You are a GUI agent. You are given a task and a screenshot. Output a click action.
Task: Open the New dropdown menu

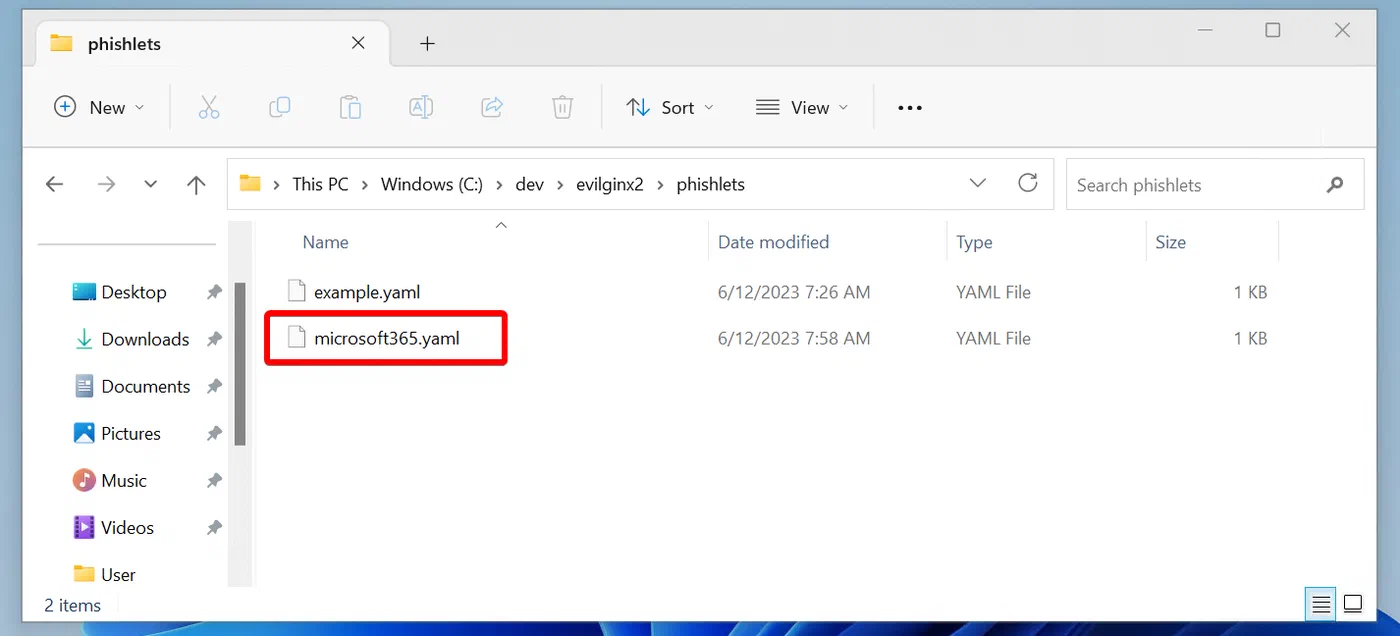click(x=99, y=107)
